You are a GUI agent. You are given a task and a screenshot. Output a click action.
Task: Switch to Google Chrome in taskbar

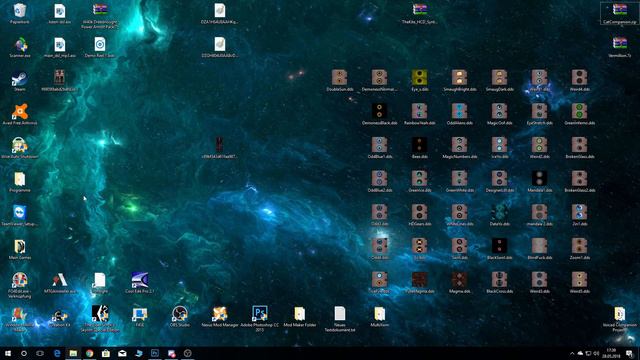(89, 353)
